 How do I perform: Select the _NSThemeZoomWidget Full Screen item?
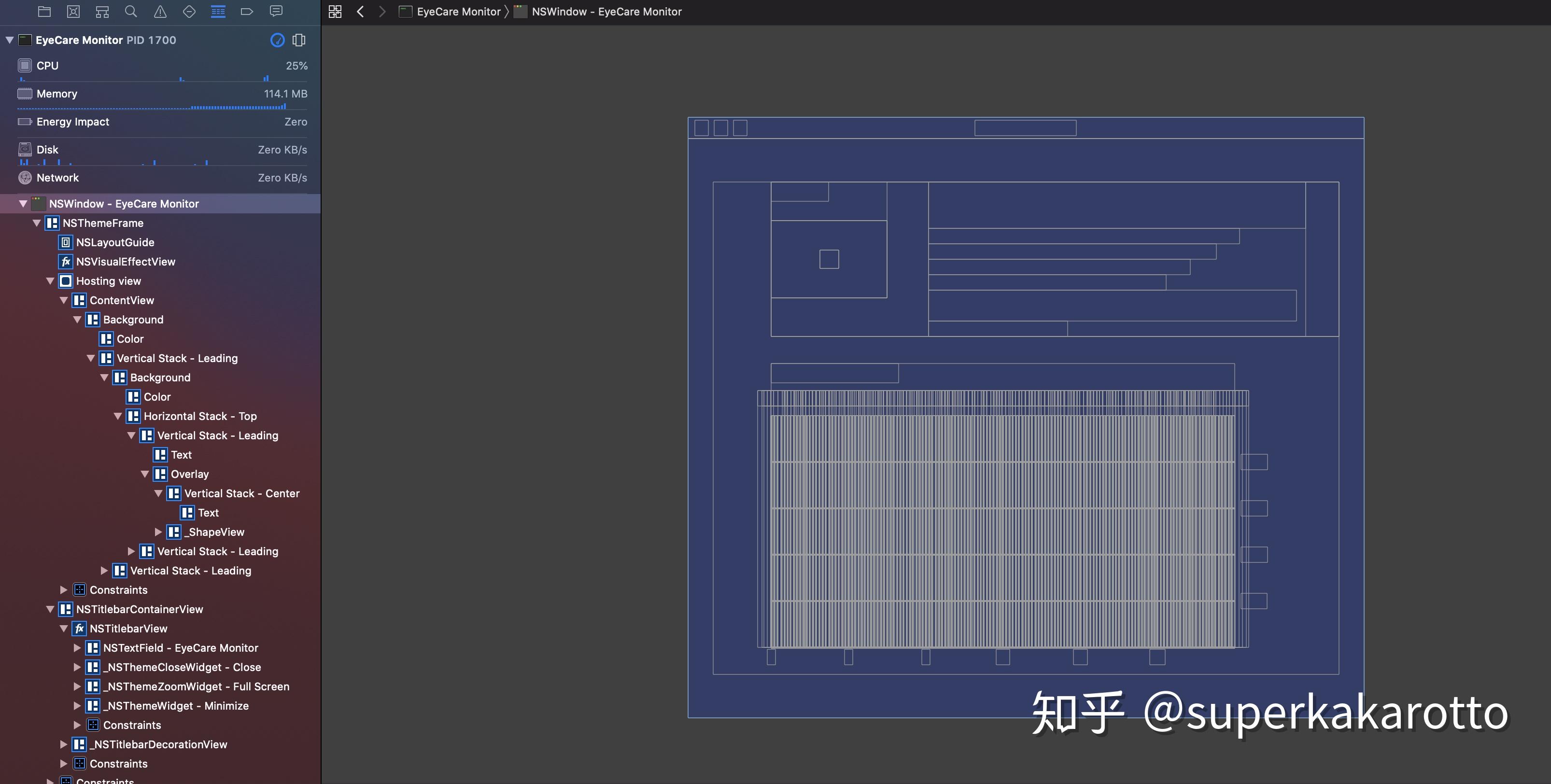(196, 686)
